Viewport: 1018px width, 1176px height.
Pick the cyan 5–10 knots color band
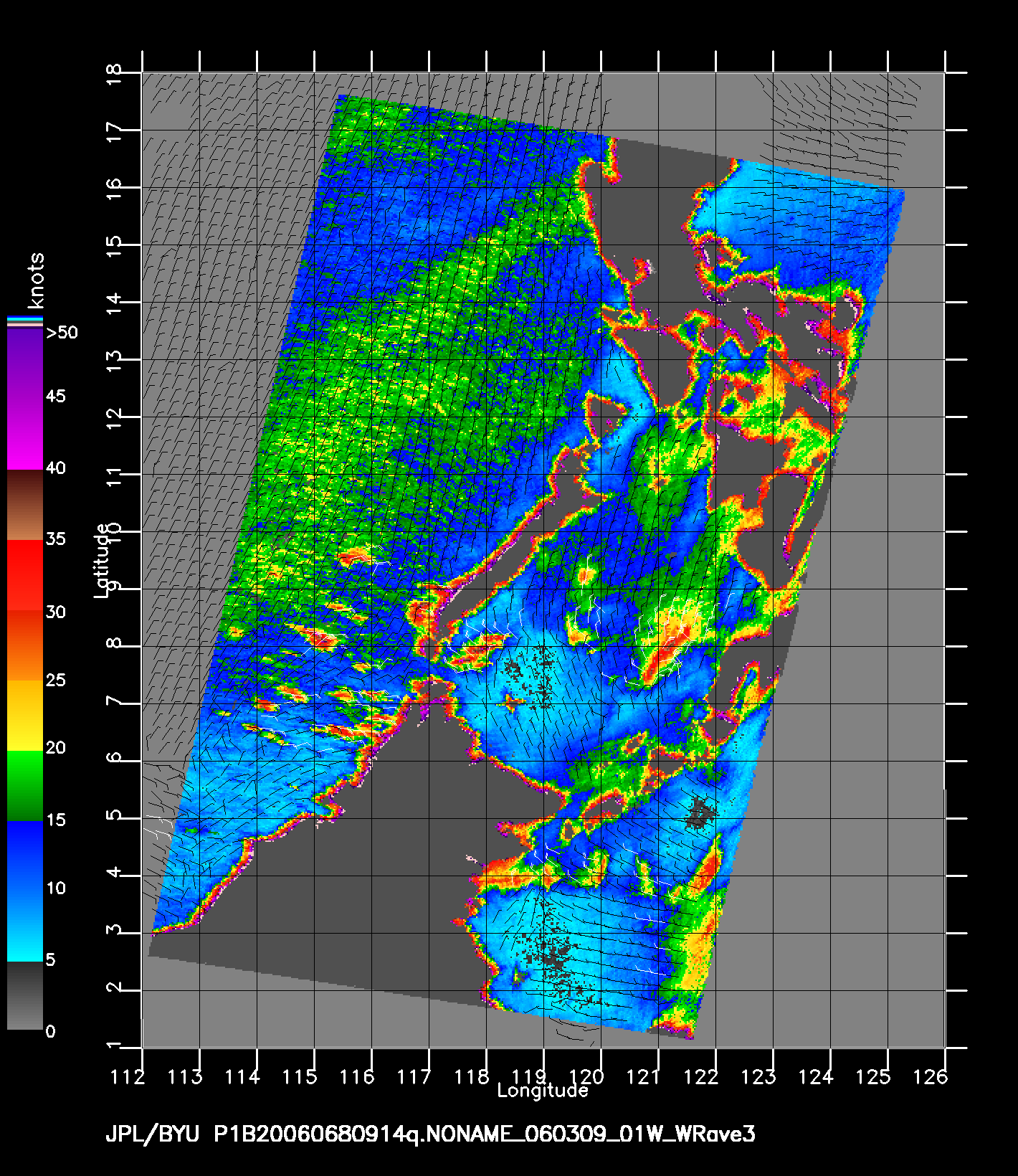pos(24,925)
